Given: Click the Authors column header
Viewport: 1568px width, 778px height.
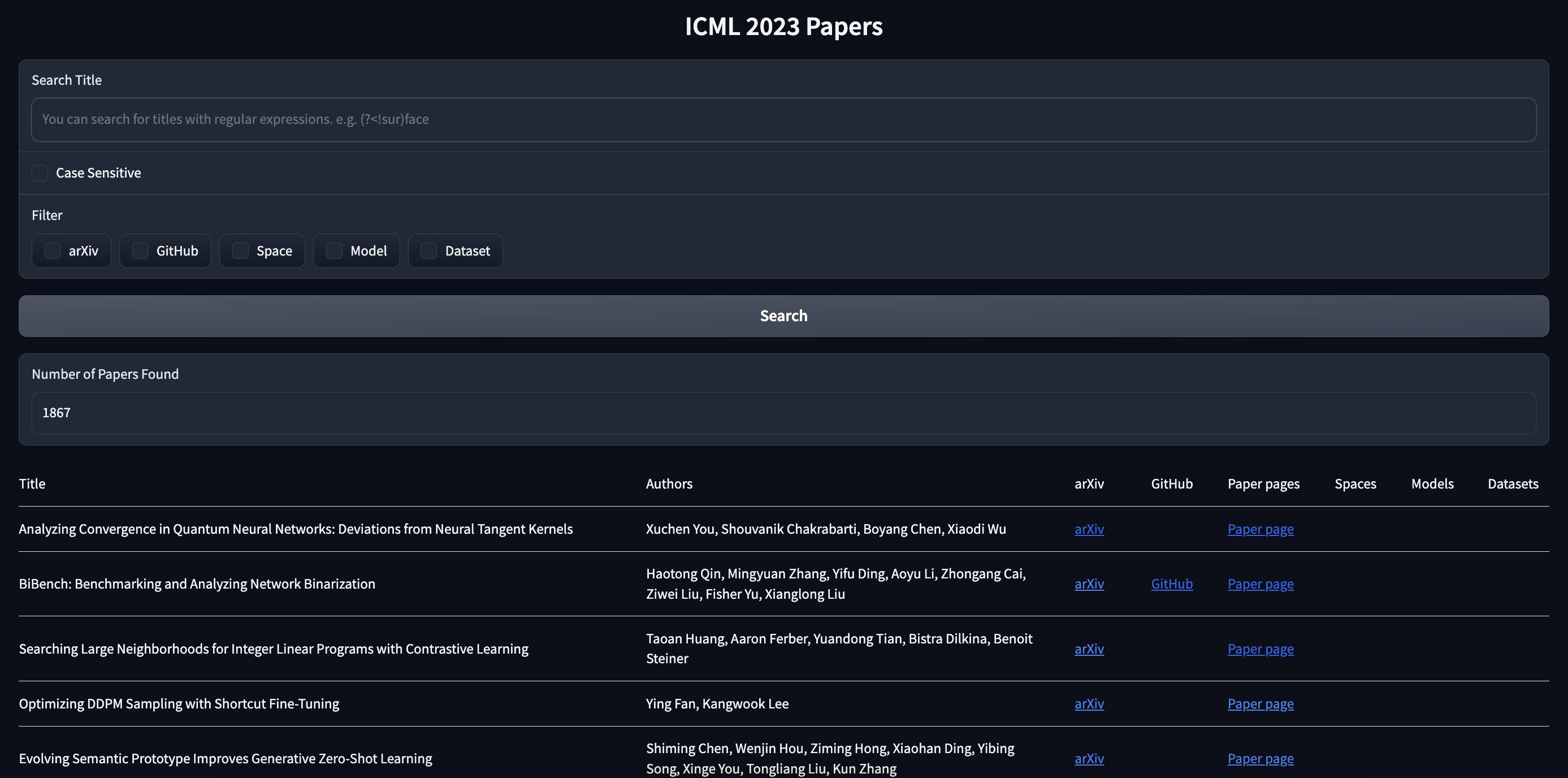Looking at the screenshot, I should (x=669, y=483).
